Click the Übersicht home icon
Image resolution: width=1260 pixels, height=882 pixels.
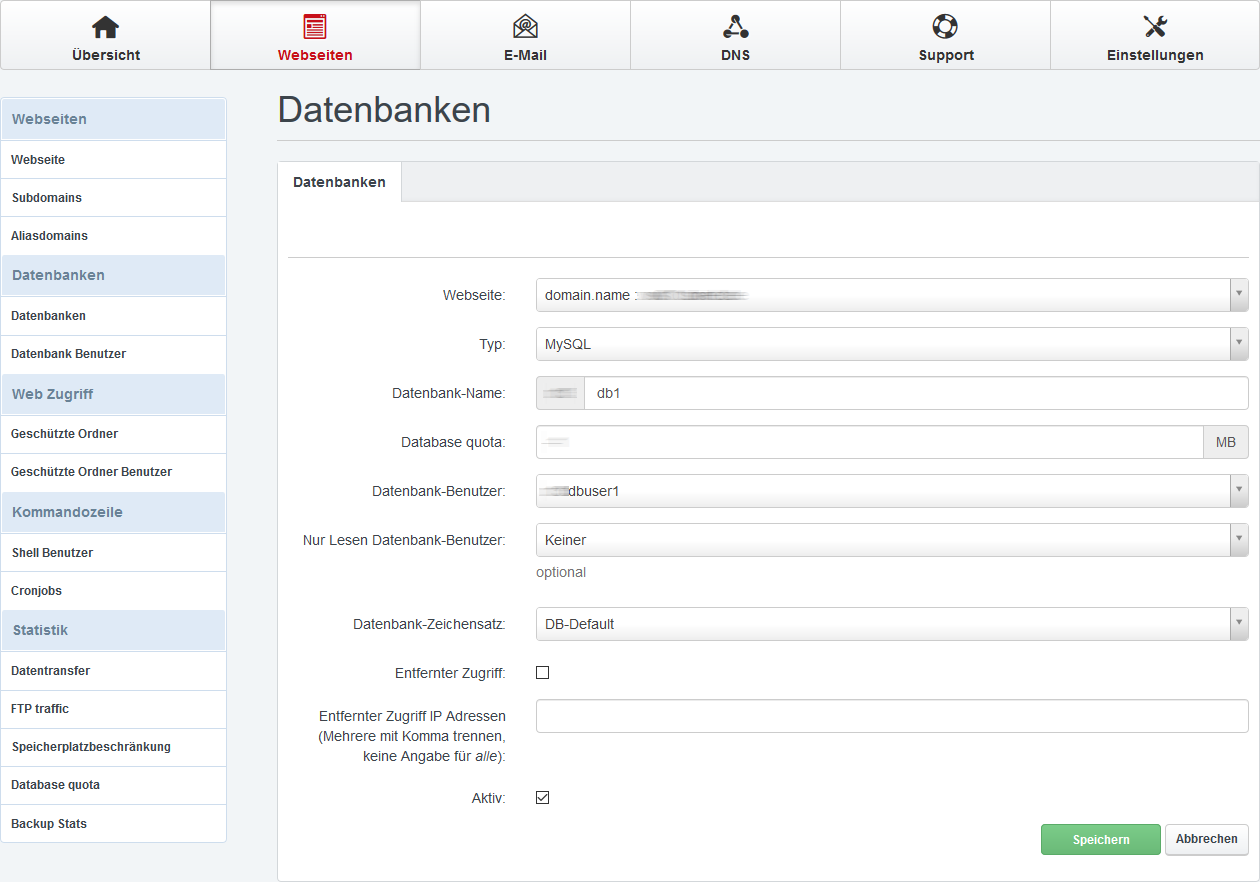pos(105,27)
